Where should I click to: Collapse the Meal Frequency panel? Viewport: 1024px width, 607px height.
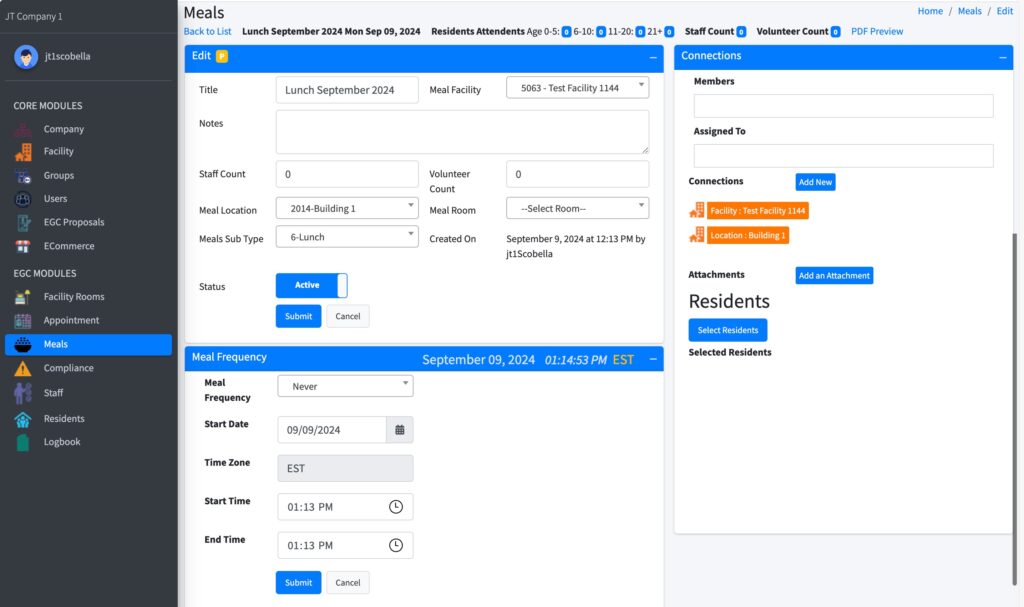(x=652, y=359)
